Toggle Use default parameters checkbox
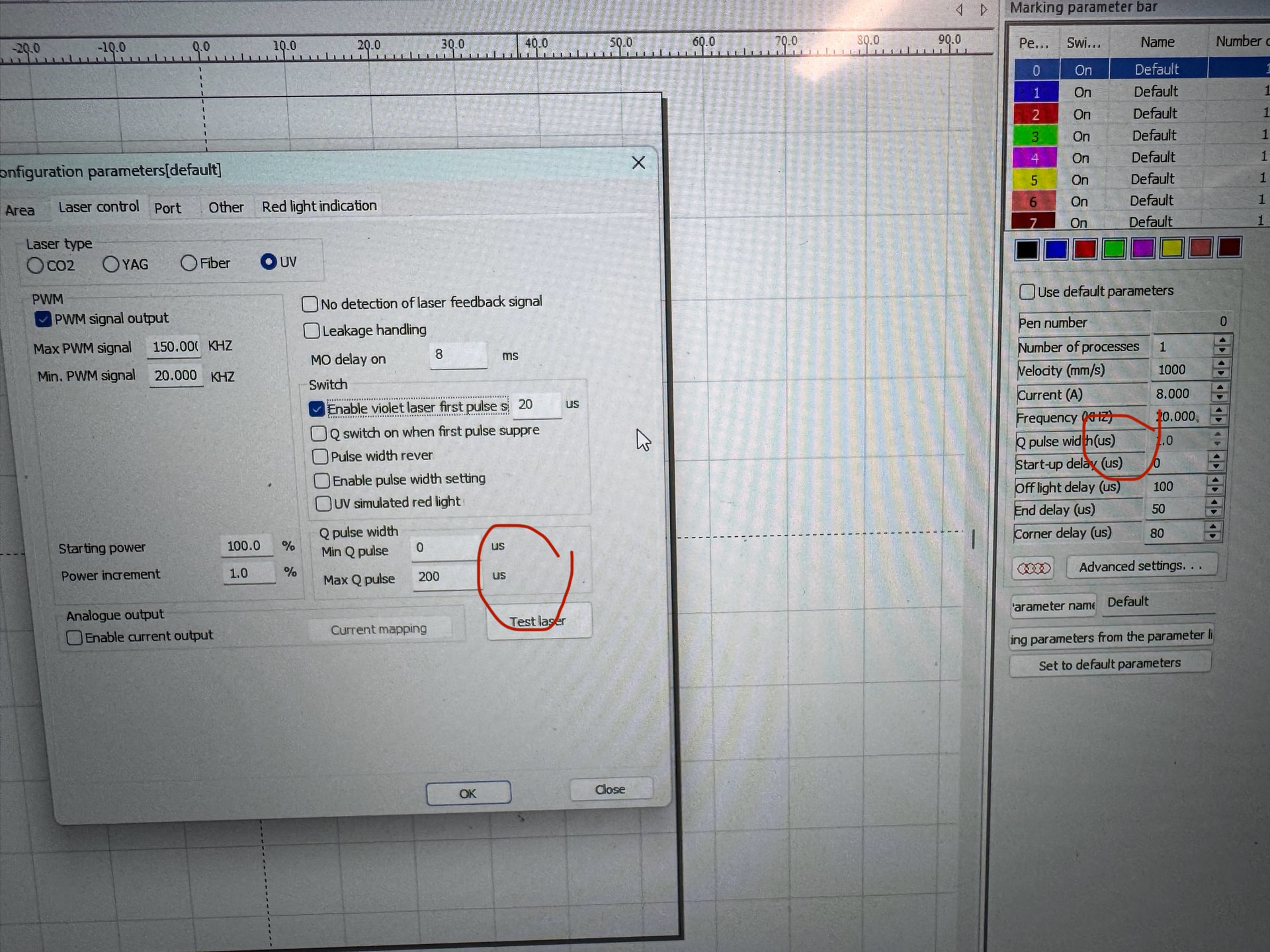1270x952 pixels. tap(1027, 292)
